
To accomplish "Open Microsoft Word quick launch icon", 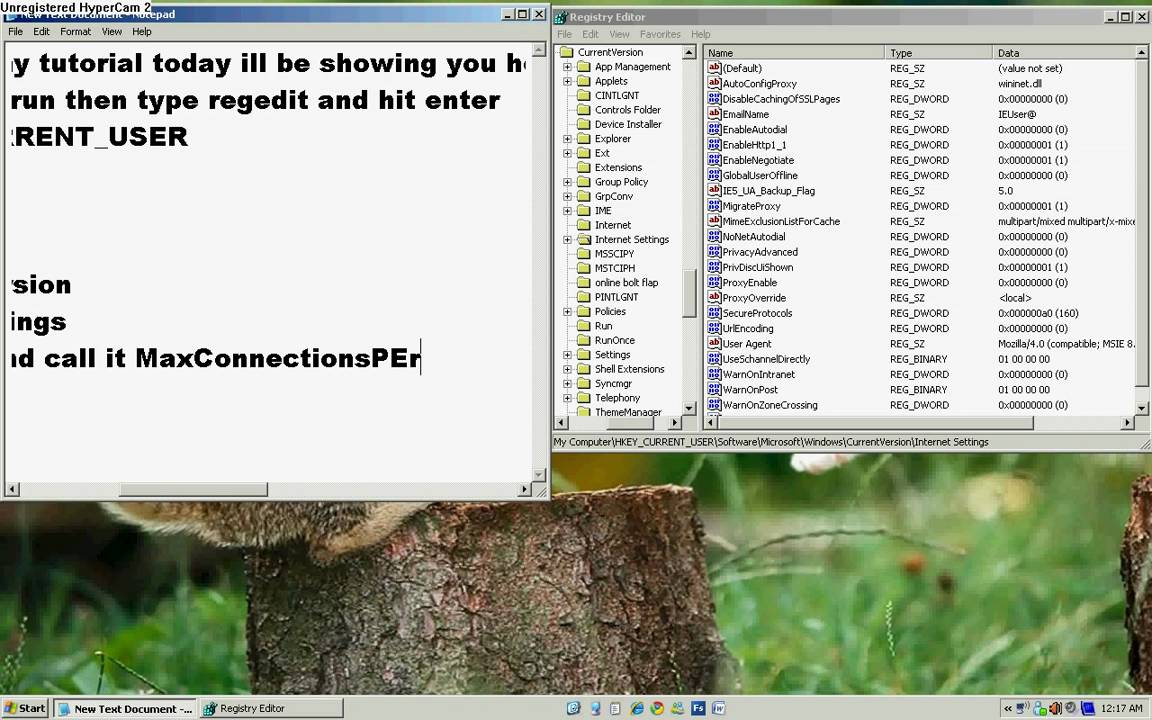I will pyautogui.click(x=719, y=708).
